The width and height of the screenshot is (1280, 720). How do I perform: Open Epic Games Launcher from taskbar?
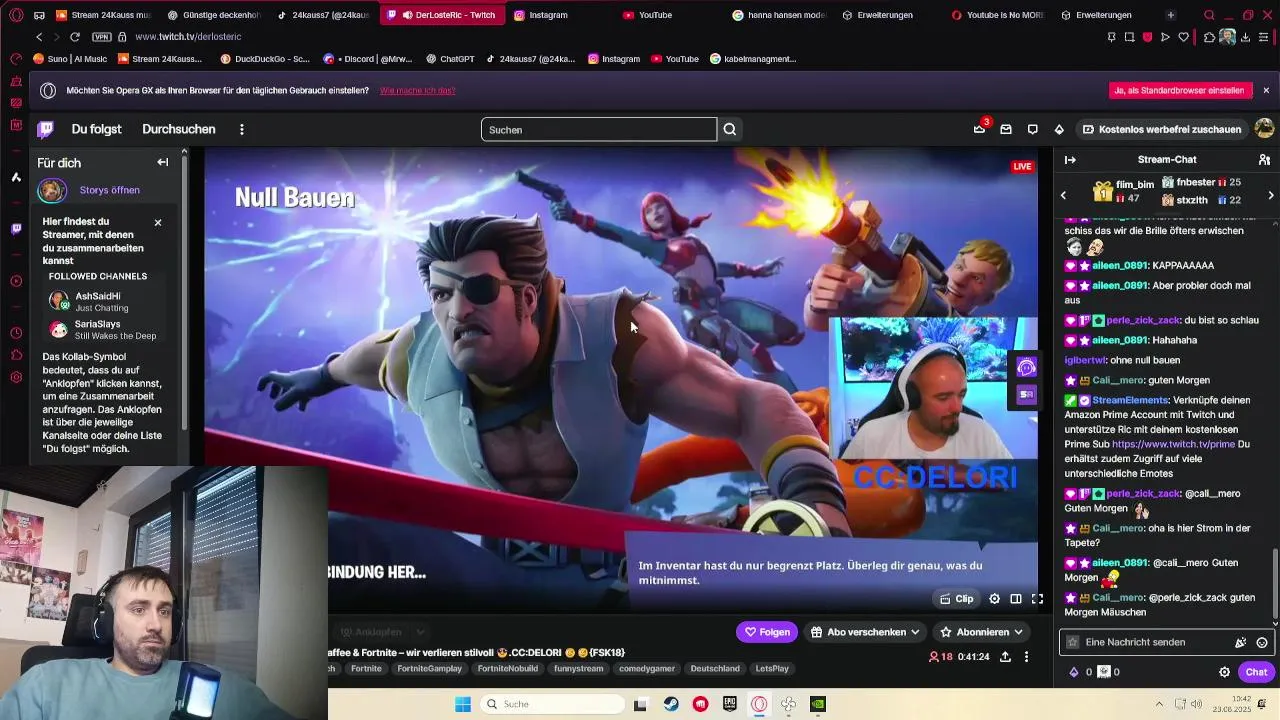point(730,704)
